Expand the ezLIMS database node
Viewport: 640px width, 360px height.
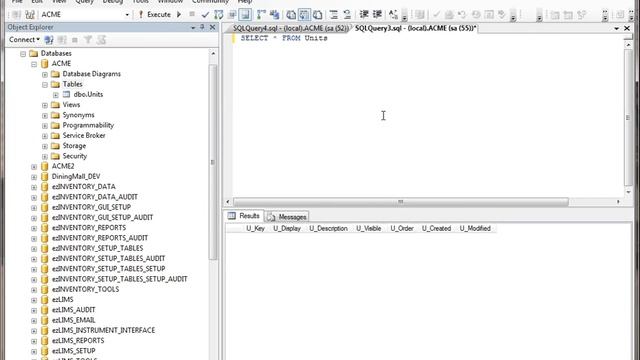pos(34,300)
